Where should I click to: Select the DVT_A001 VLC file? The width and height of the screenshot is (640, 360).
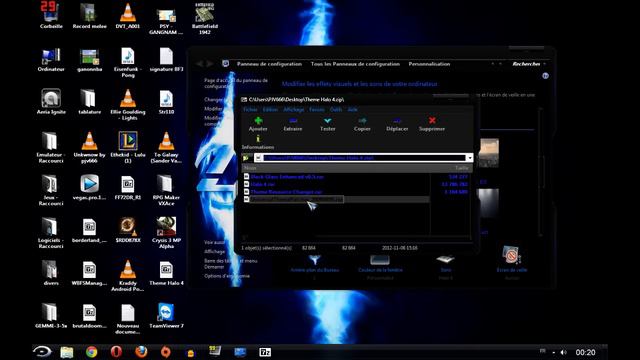[128, 16]
